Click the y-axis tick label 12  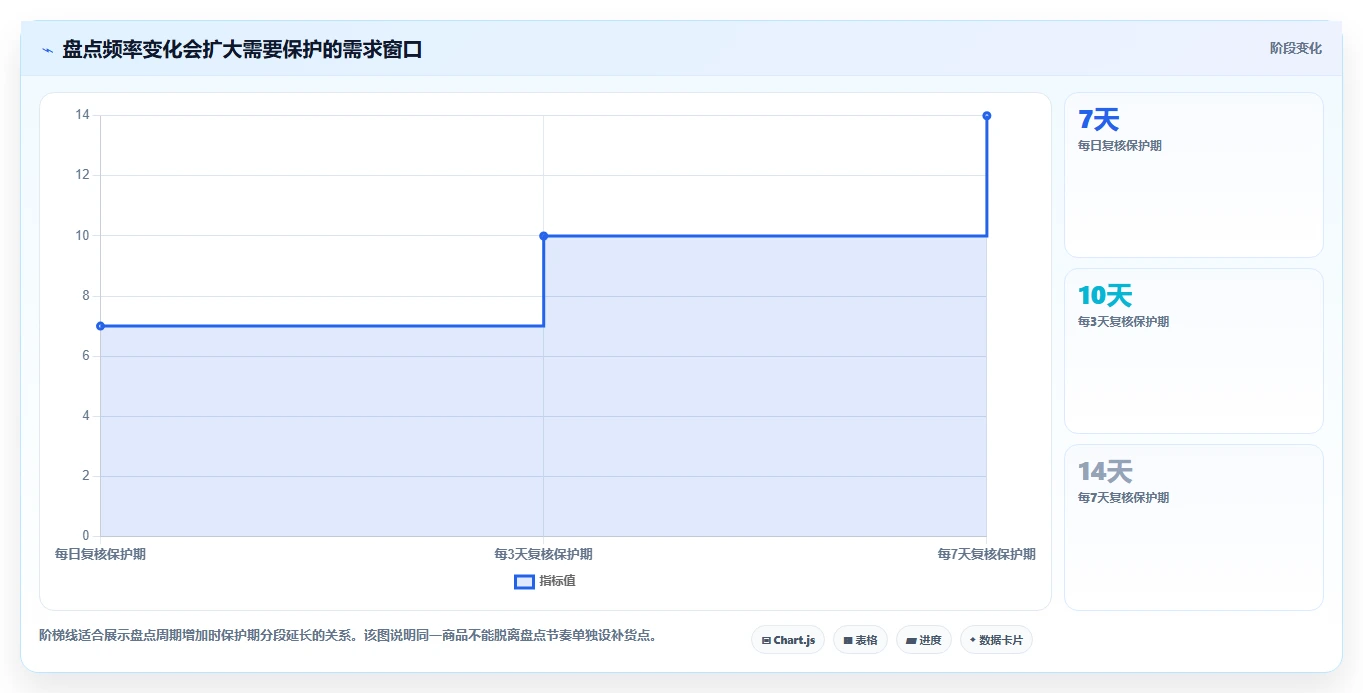pos(82,175)
